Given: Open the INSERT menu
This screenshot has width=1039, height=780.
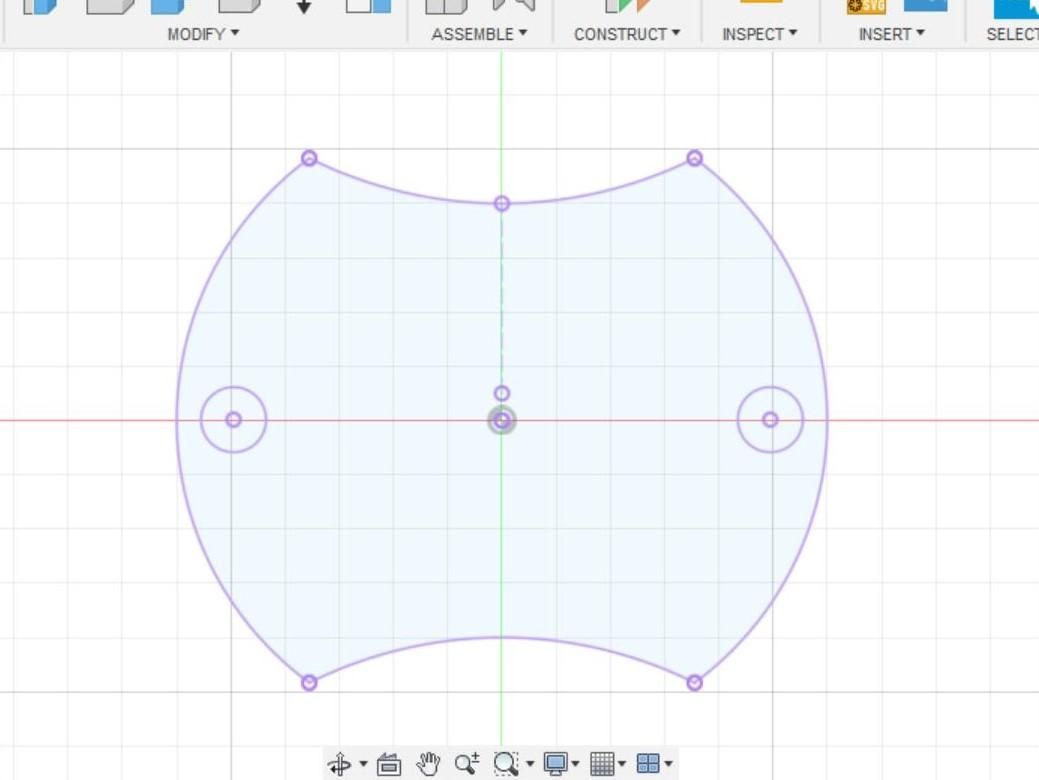Looking at the screenshot, I should [x=888, y=33].
